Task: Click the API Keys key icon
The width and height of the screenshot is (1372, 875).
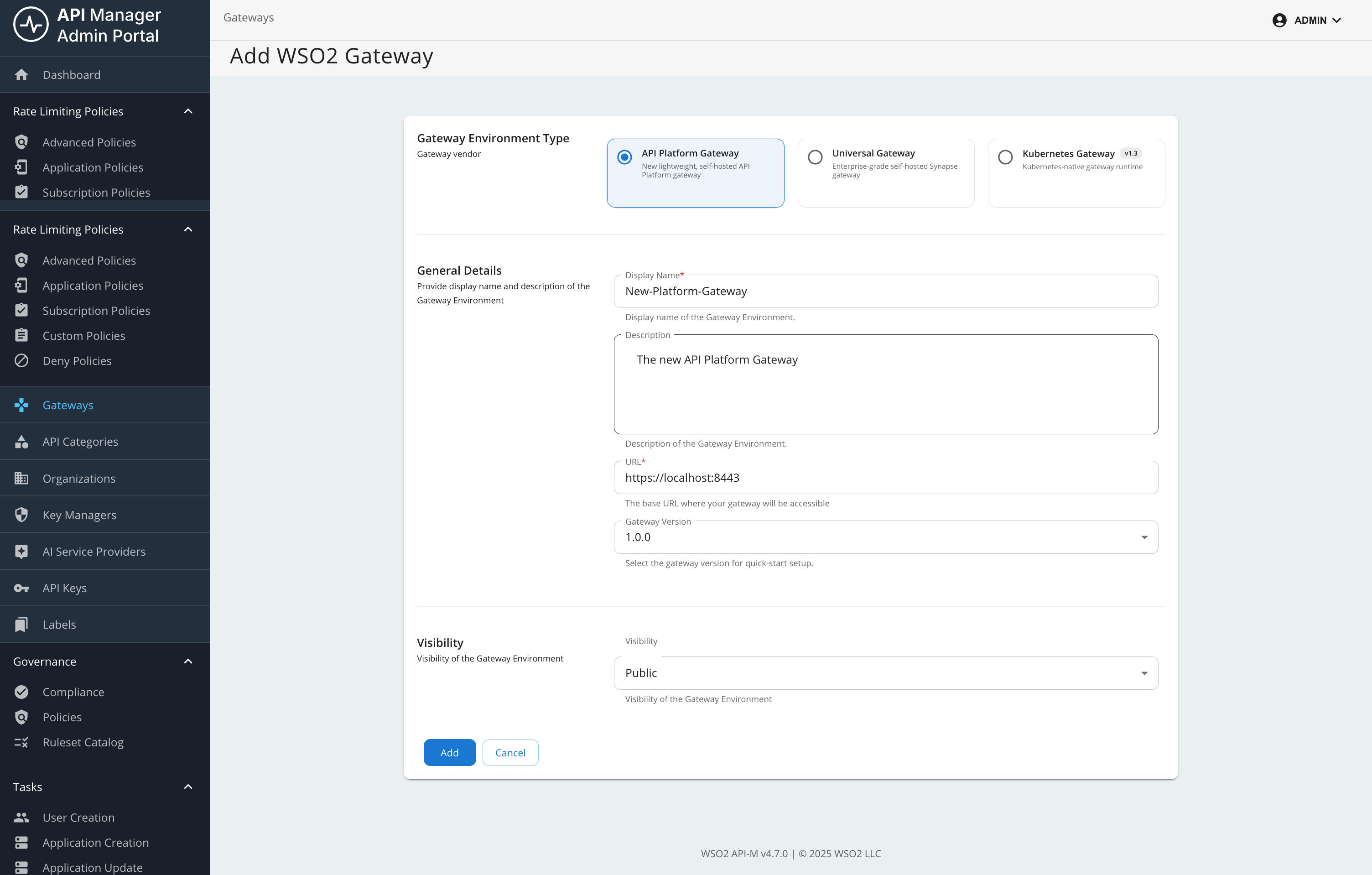Action: [21, 588]
